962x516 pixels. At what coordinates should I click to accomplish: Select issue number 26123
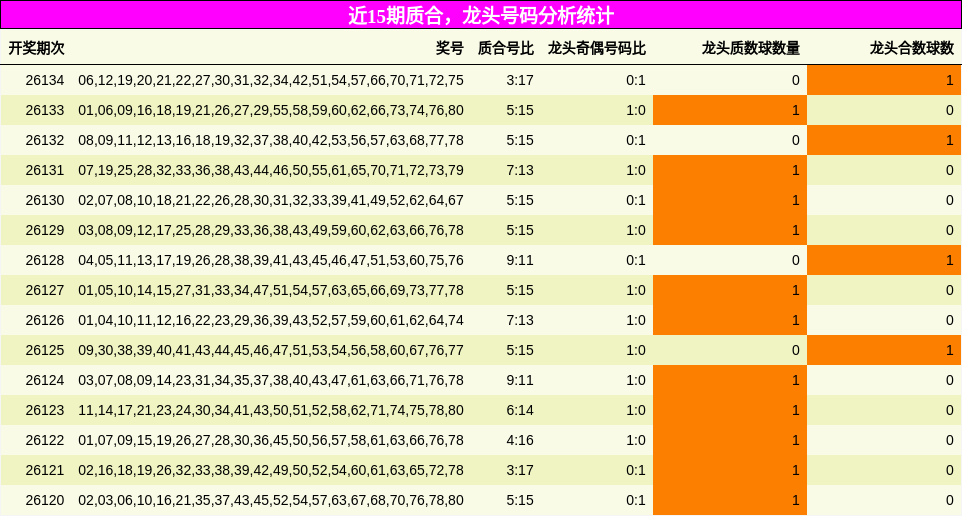pyautogui.click(x=45, y=410)
